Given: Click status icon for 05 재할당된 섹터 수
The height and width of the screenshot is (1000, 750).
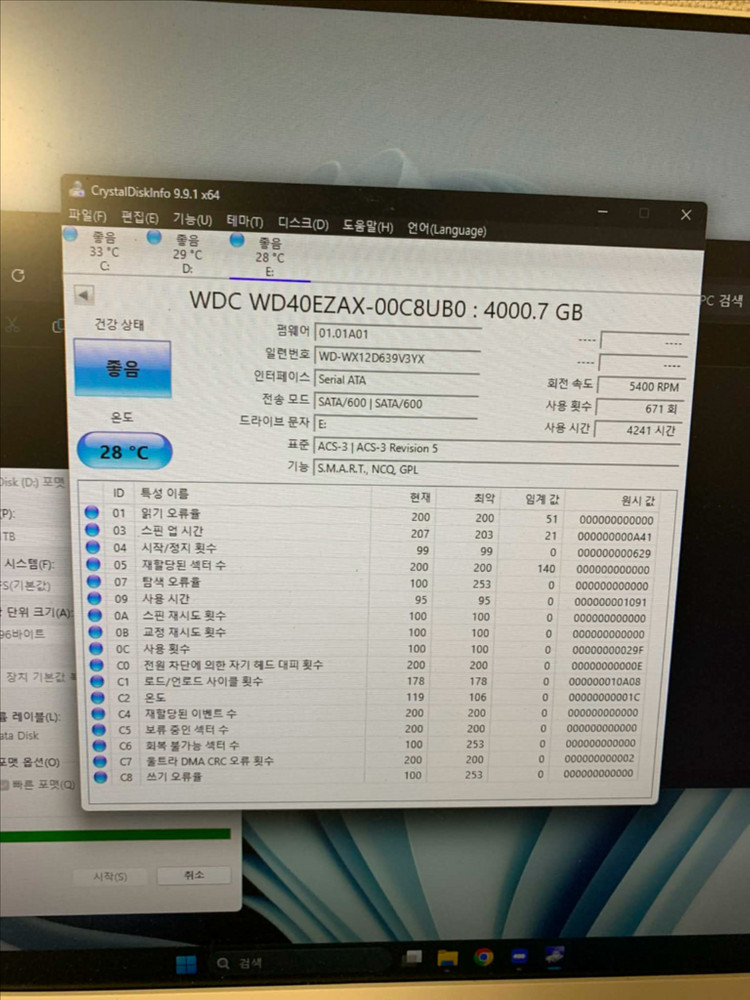Looking at the screenshot, I should coord(93,564).
